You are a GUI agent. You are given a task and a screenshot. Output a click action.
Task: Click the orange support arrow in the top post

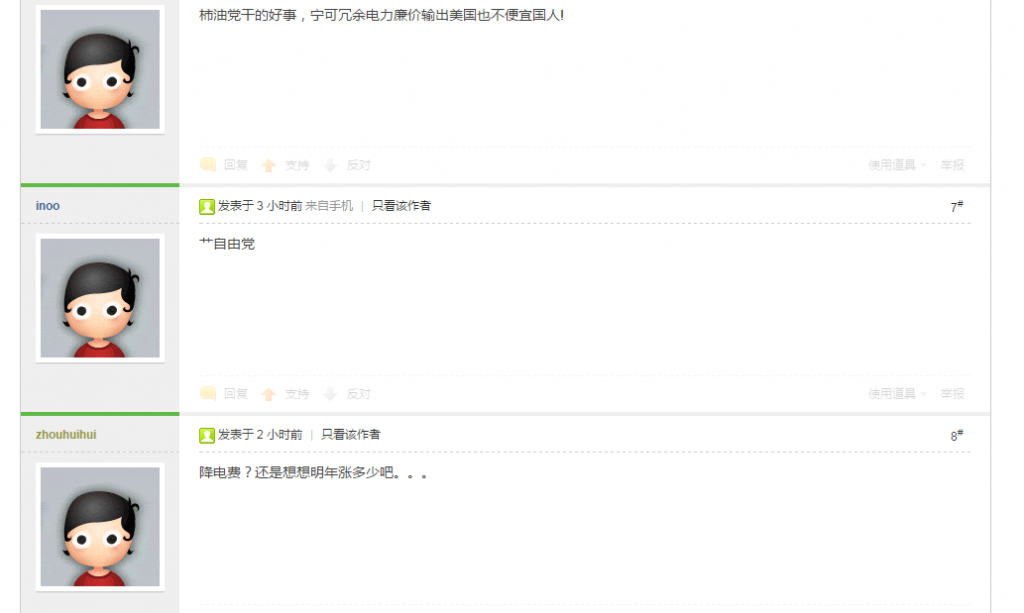pyautogui.click(x=268, y=165)
